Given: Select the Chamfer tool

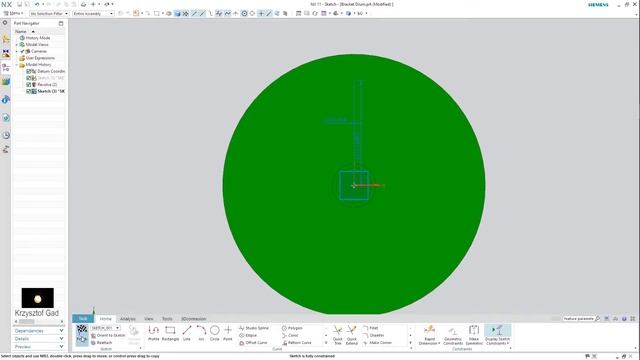Looking at the screenshot, I should (x=373, y=335).
